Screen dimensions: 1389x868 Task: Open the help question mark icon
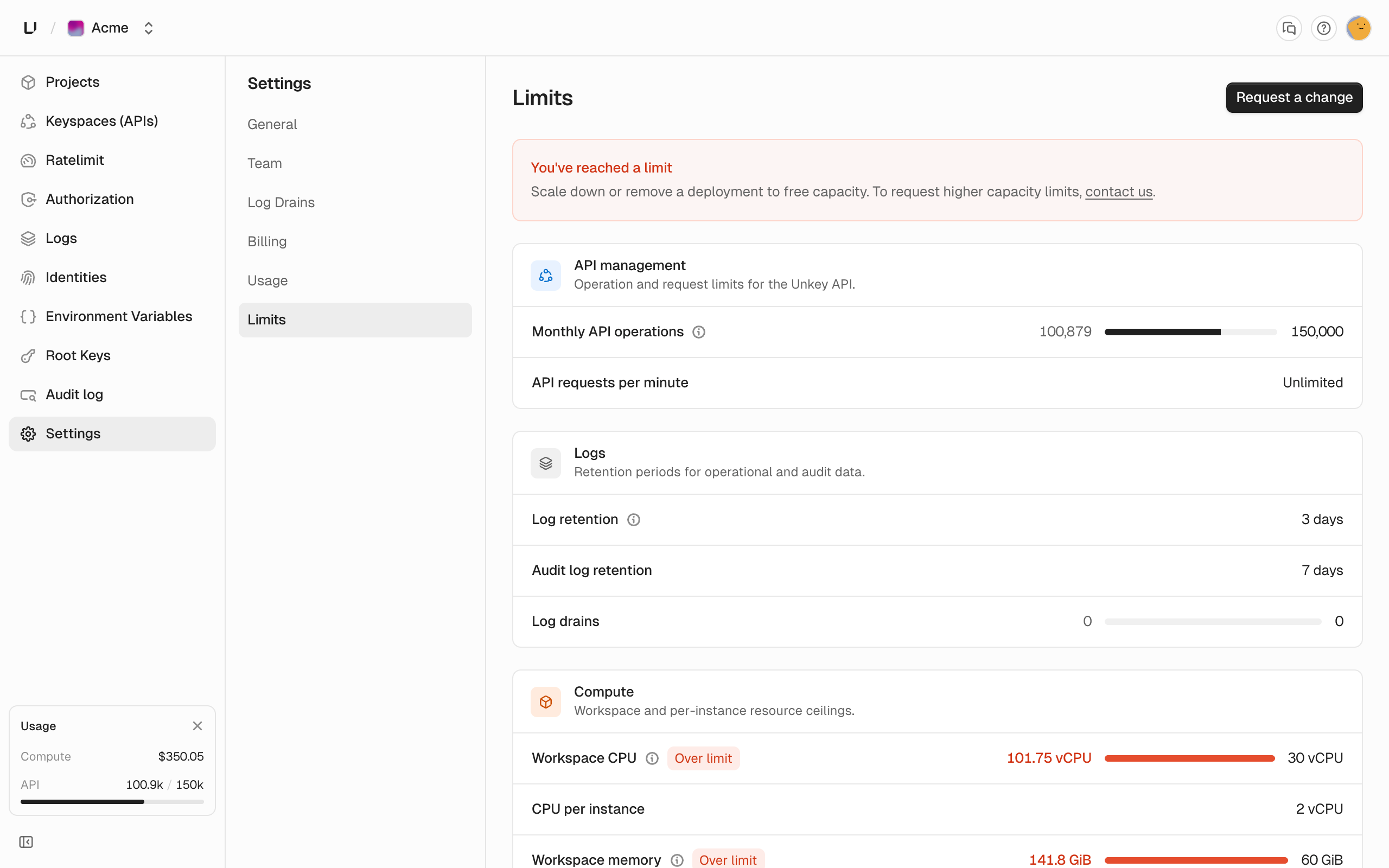point(1323,28)
